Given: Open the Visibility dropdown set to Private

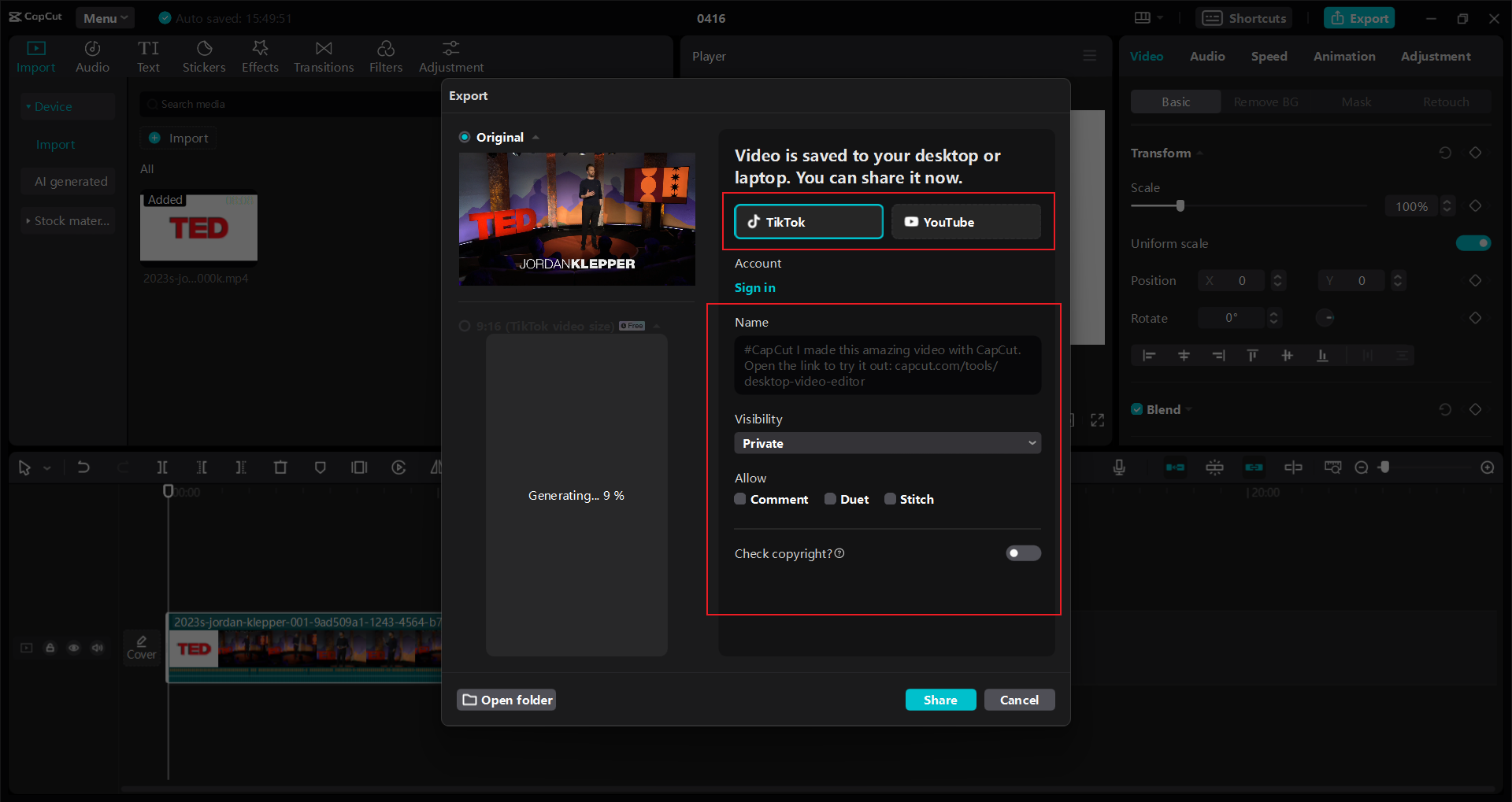Looking at the screenshot, I should (x=887, y=443).
